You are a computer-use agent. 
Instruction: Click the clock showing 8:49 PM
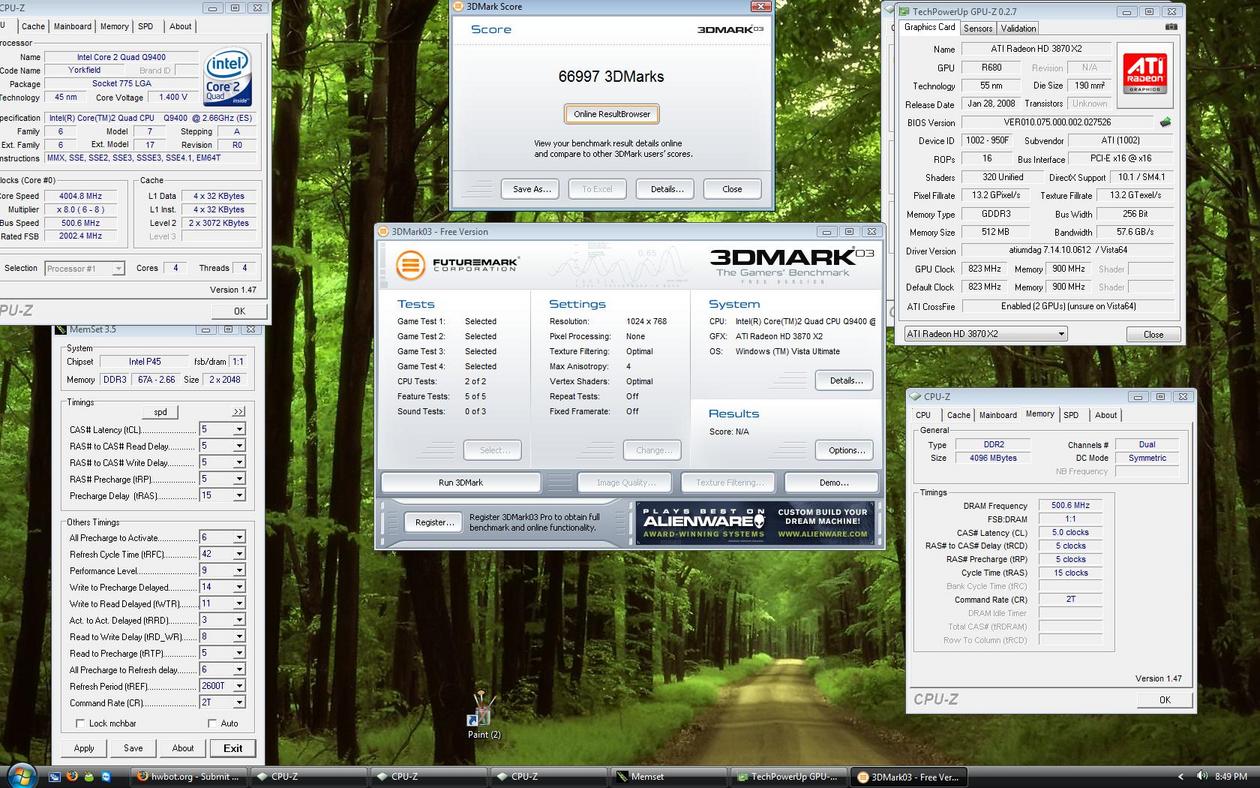(x=1231, y=776)
